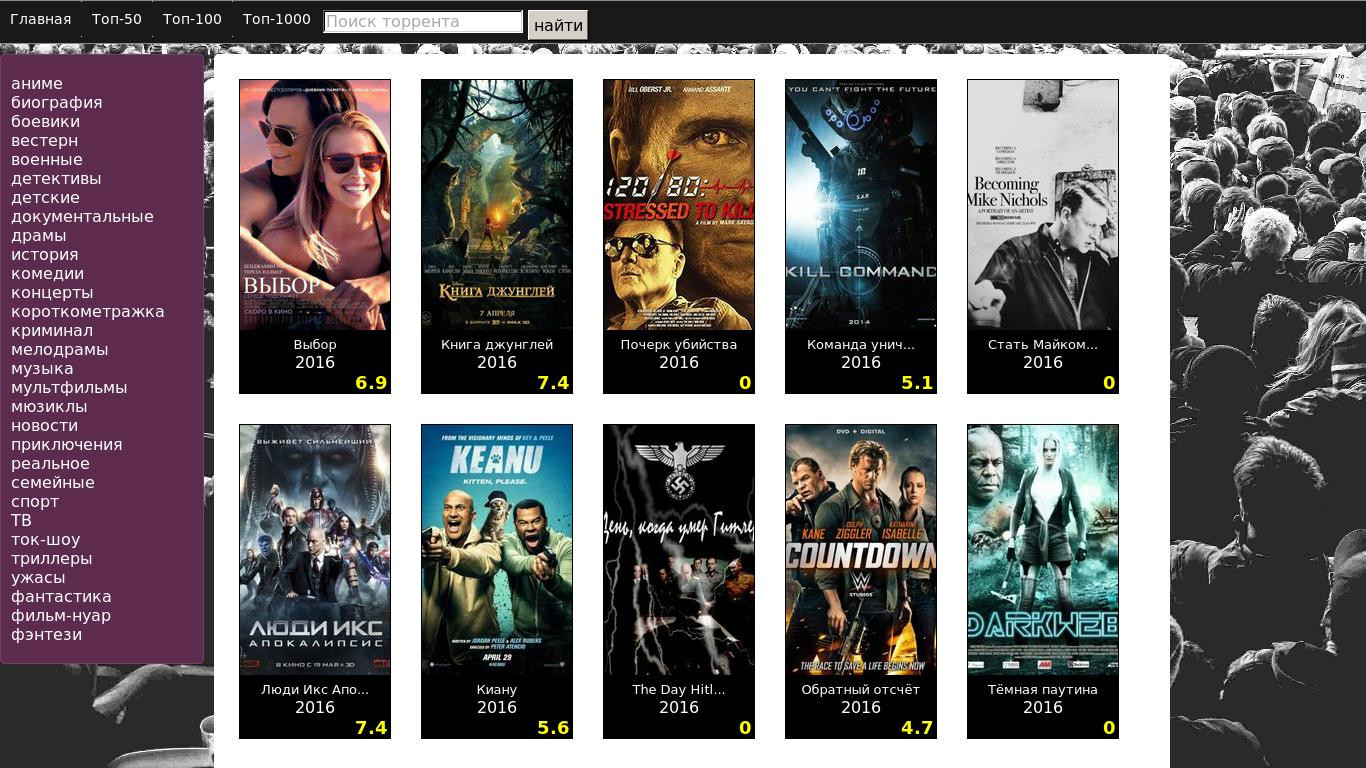Open the концерты category
This screenshot has width=1366, height=768.
coord(52,293)
